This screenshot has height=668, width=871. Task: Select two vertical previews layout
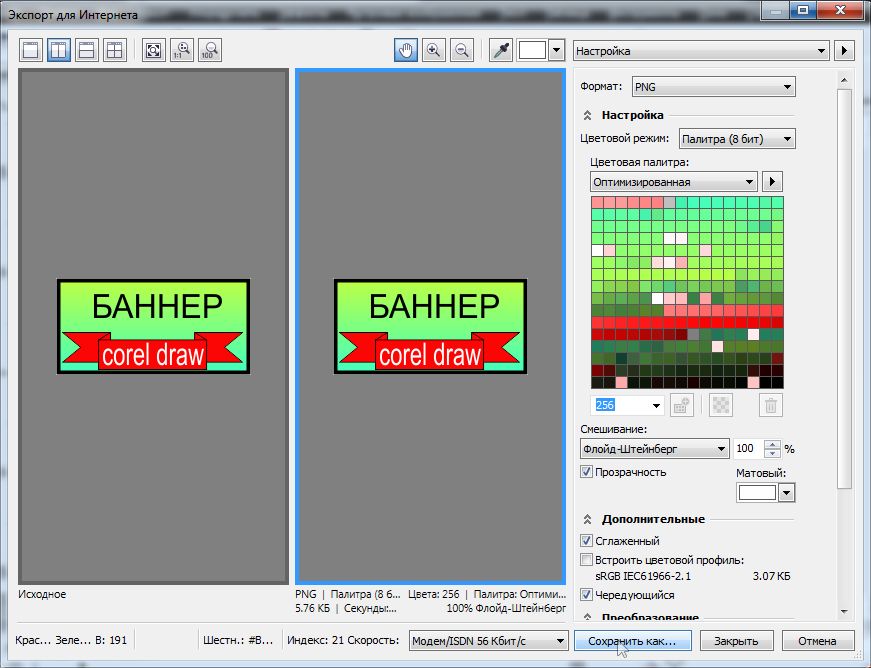[59, 50]
